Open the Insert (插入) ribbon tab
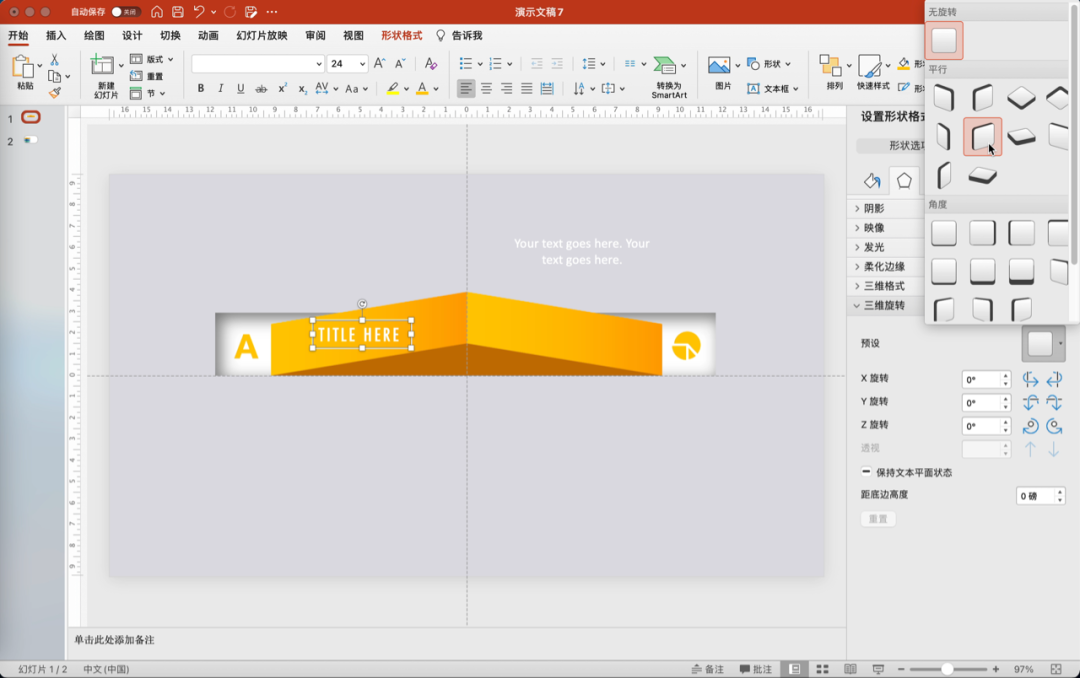The height and width of the screenshot is (678, 1080). pyautogui.click(x=56, y=36)
